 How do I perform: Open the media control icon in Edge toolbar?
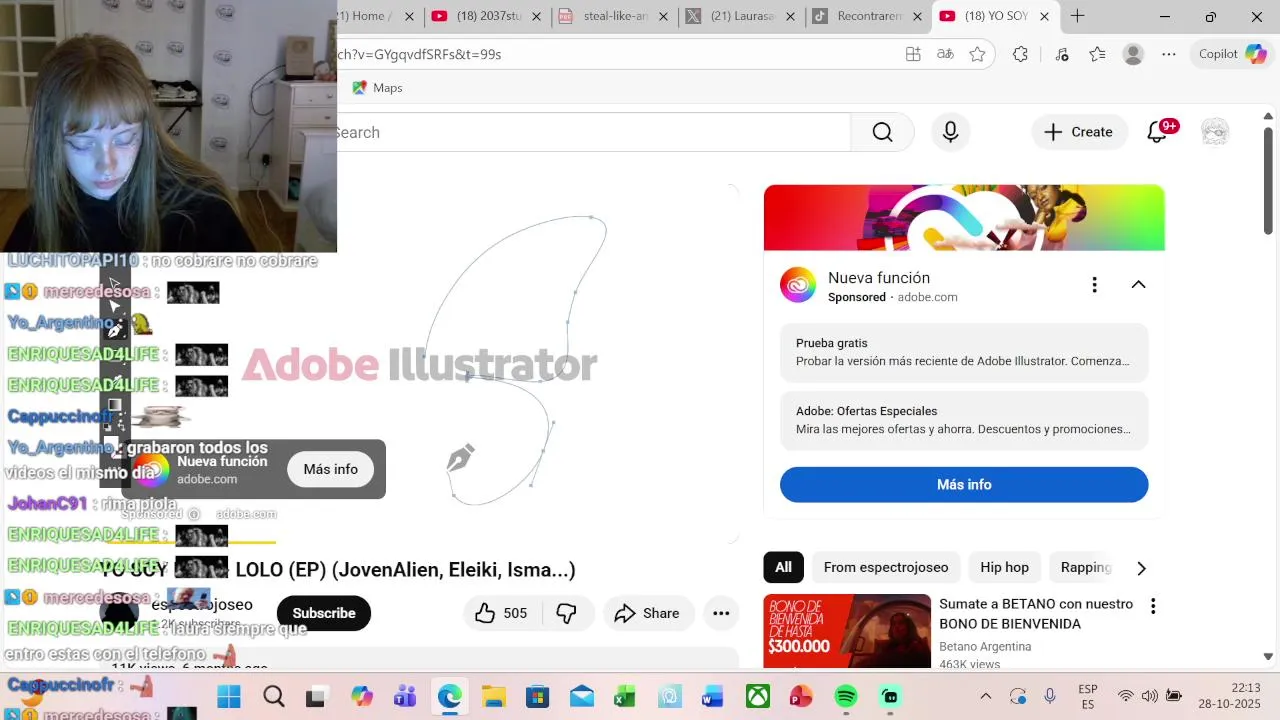point(1061,54)
